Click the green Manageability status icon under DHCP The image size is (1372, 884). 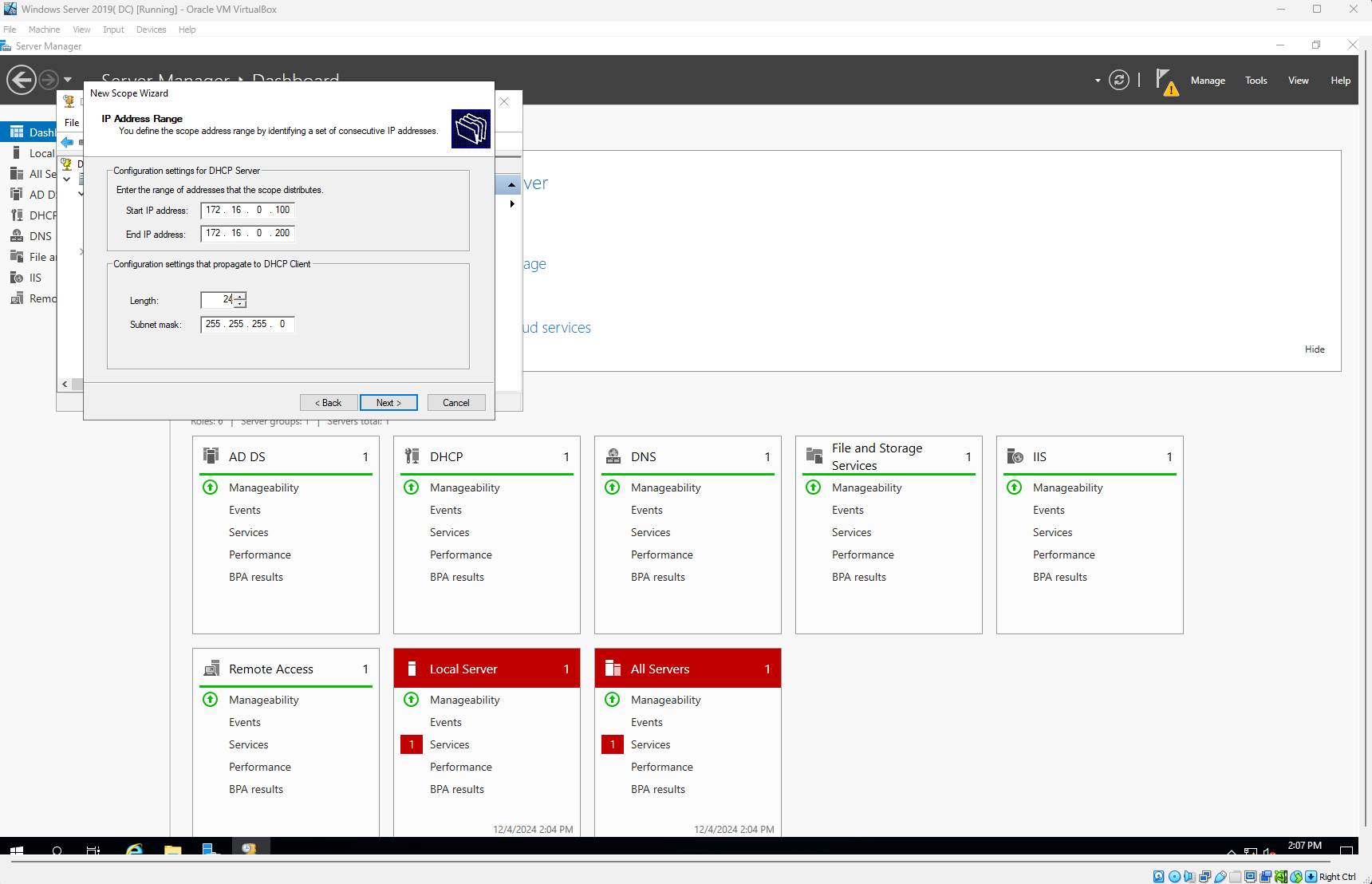click(x=412, y=487)
